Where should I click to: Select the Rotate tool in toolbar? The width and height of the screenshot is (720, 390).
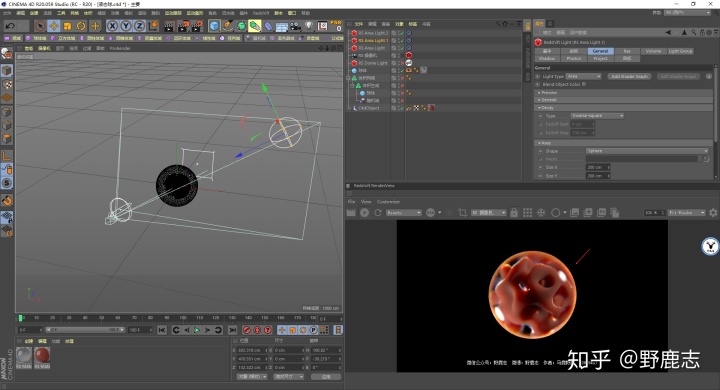[x=81, y=26]
